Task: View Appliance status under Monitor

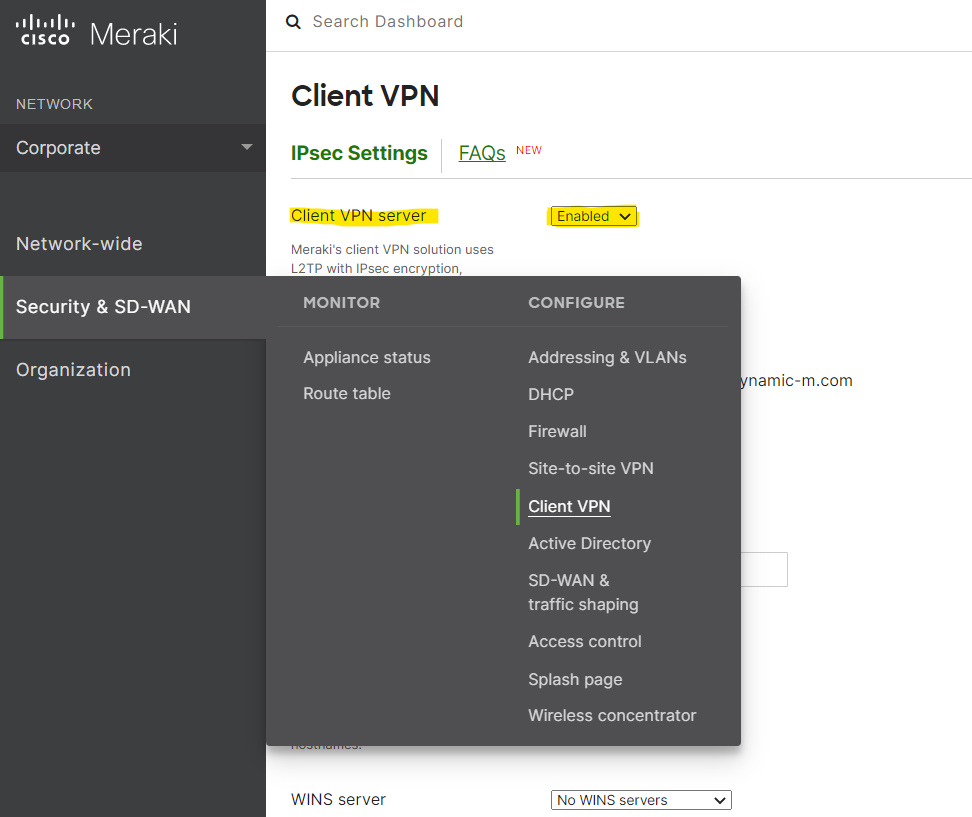Action: coord(366,357)
